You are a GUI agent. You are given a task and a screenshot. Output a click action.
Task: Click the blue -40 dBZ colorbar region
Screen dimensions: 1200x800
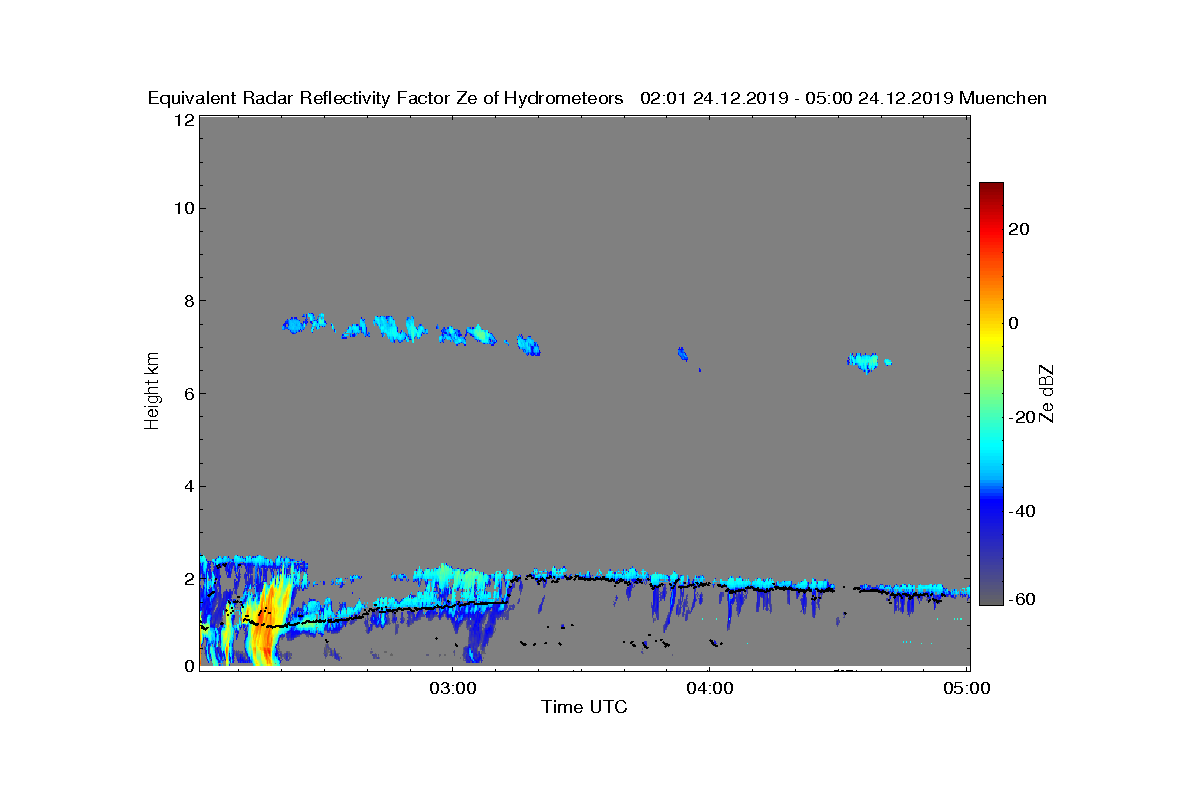click(x=991, y=511)
